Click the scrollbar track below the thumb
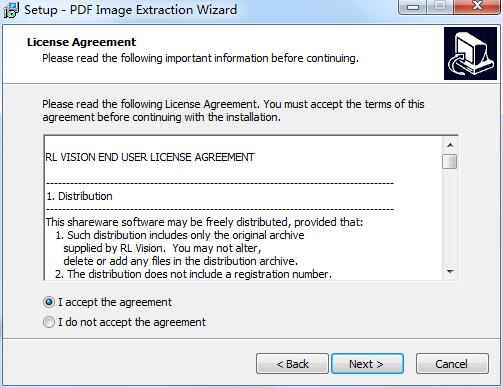Viewport: 503px width, 388px height. (450, 217)
